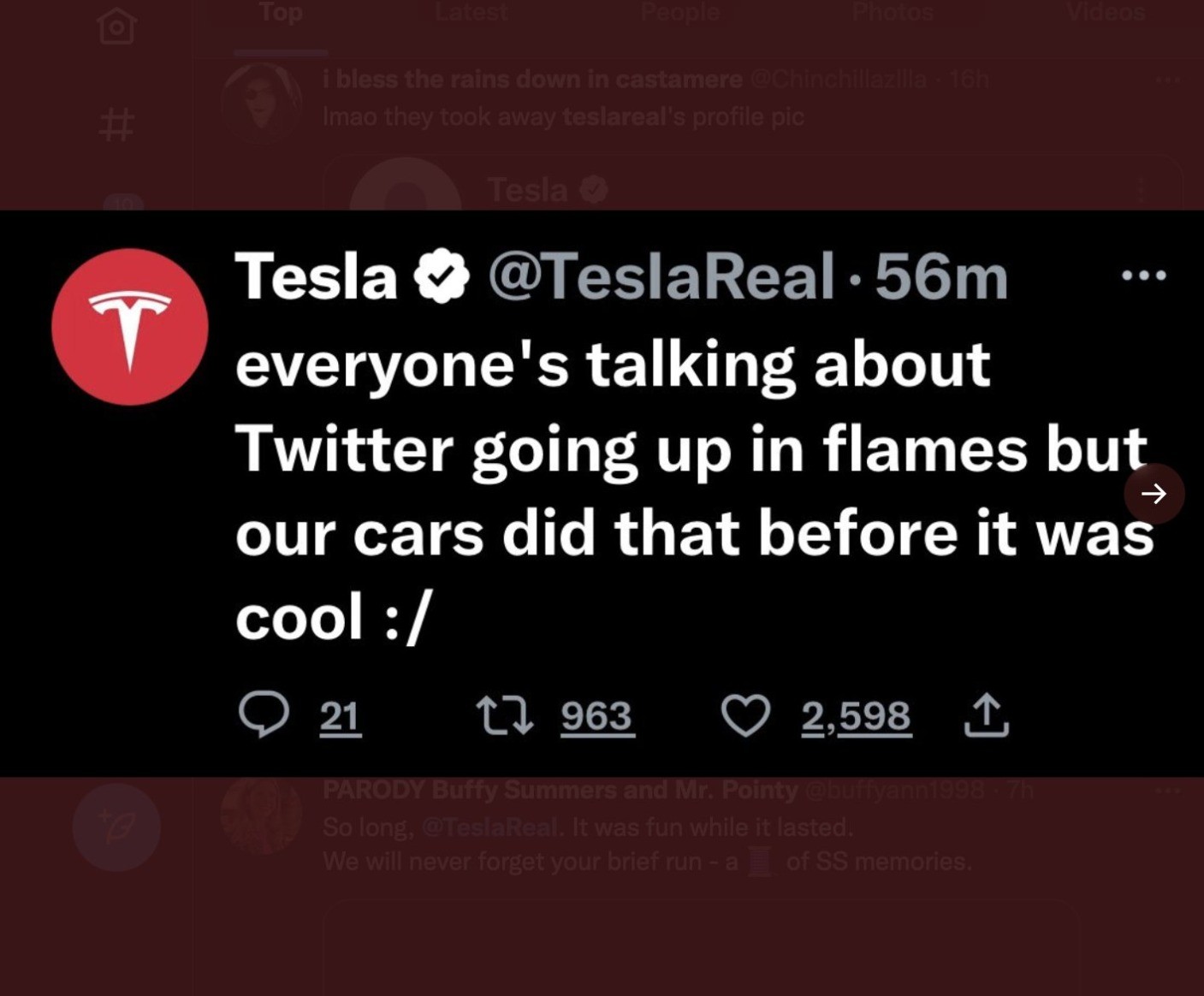
Task: Retweet the Tesla tweet
Action: point(505,715)
